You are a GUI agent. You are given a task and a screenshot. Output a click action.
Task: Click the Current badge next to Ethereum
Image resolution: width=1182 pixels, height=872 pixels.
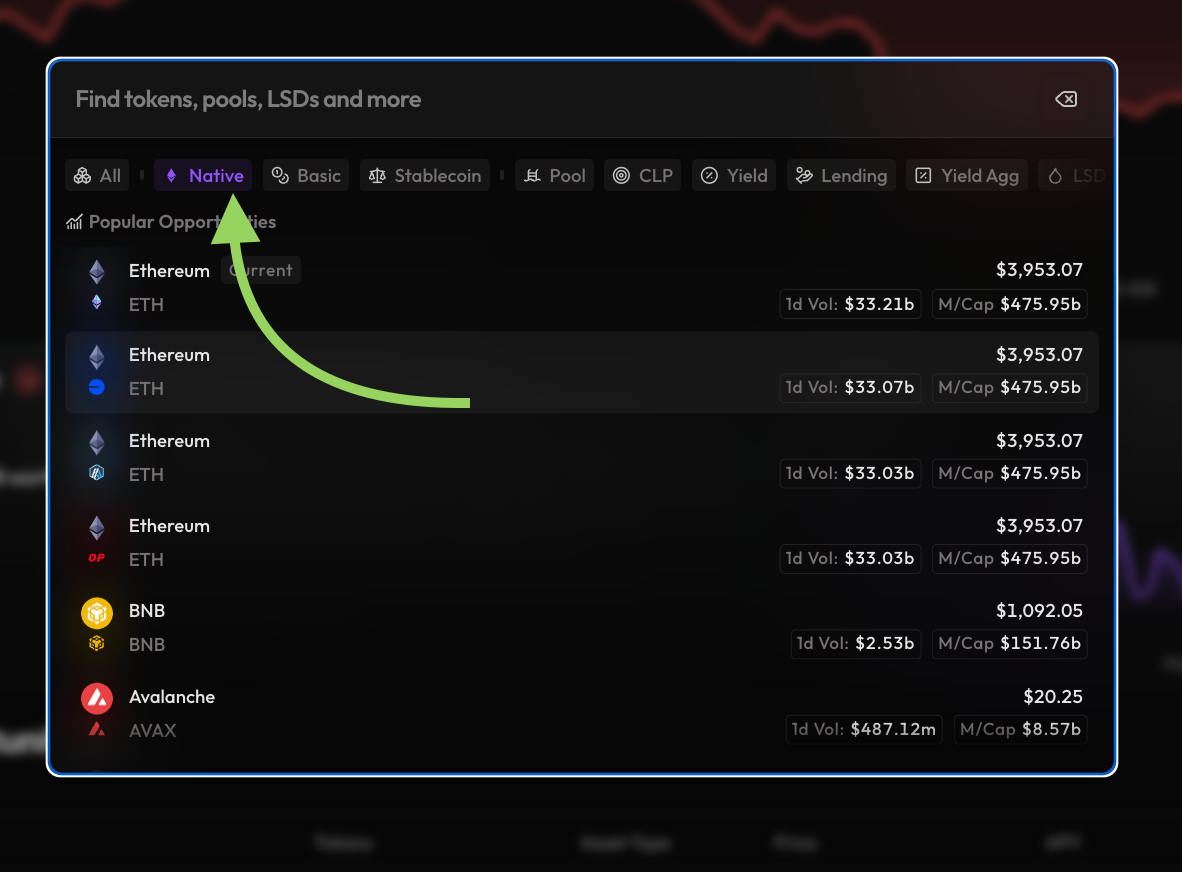point(261,270)
